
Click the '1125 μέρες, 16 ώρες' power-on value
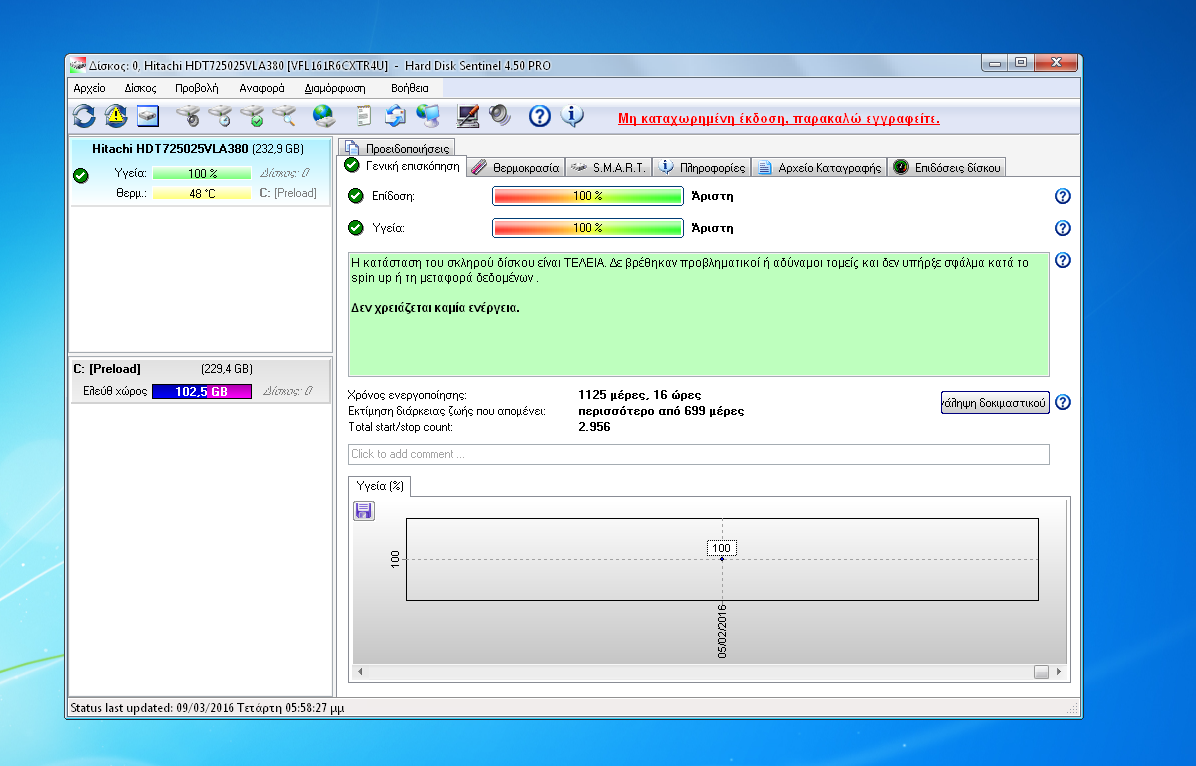(639, 394)
